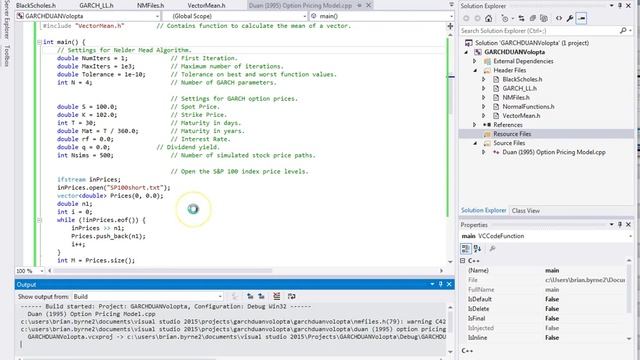Screen dimensions: 640x360
Task: Select BlackScholes.h in Solution Explorer
Action: (522, 79)
